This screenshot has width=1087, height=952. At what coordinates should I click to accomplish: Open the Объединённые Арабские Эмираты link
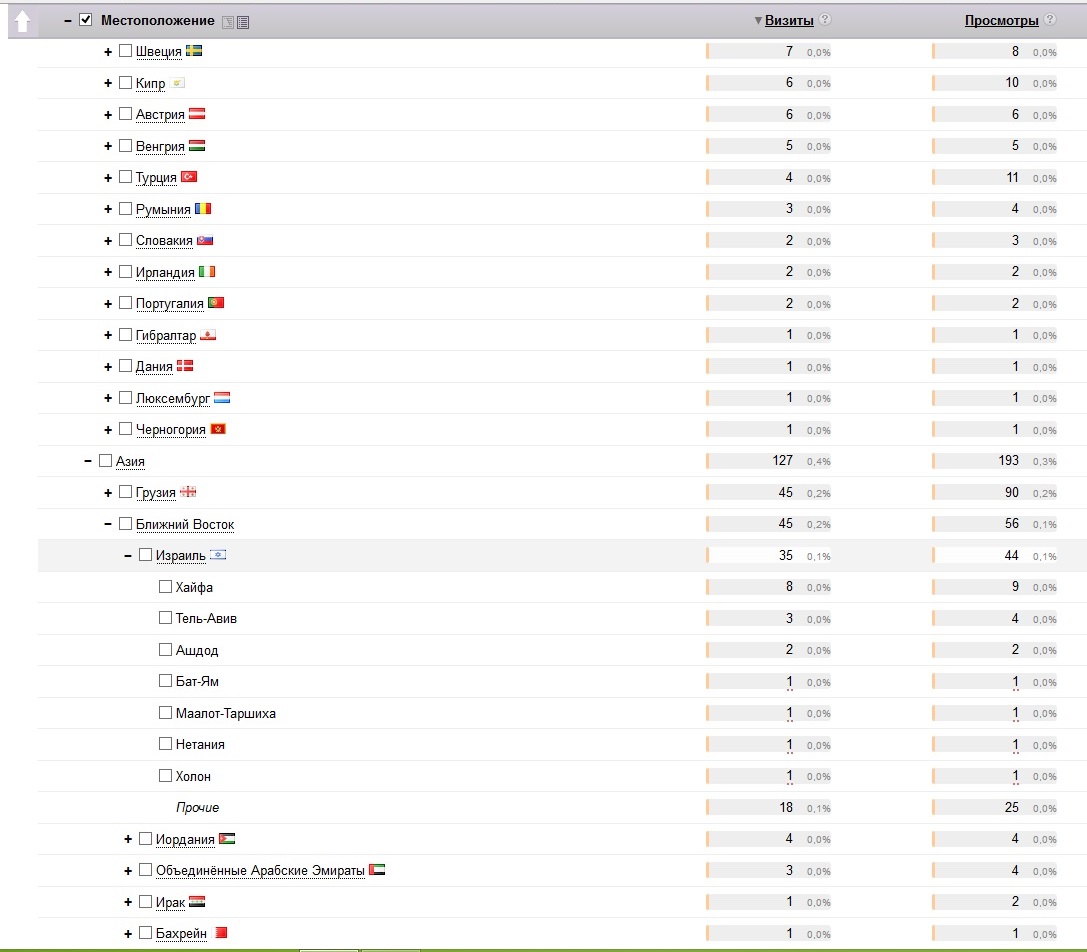pyautogui.click(x=260, y=870)
